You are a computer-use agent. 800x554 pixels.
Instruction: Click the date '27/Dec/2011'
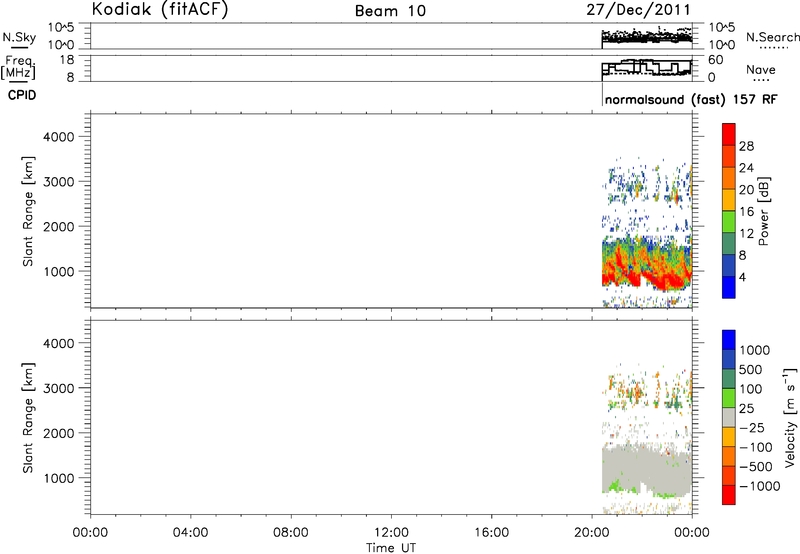638,10
